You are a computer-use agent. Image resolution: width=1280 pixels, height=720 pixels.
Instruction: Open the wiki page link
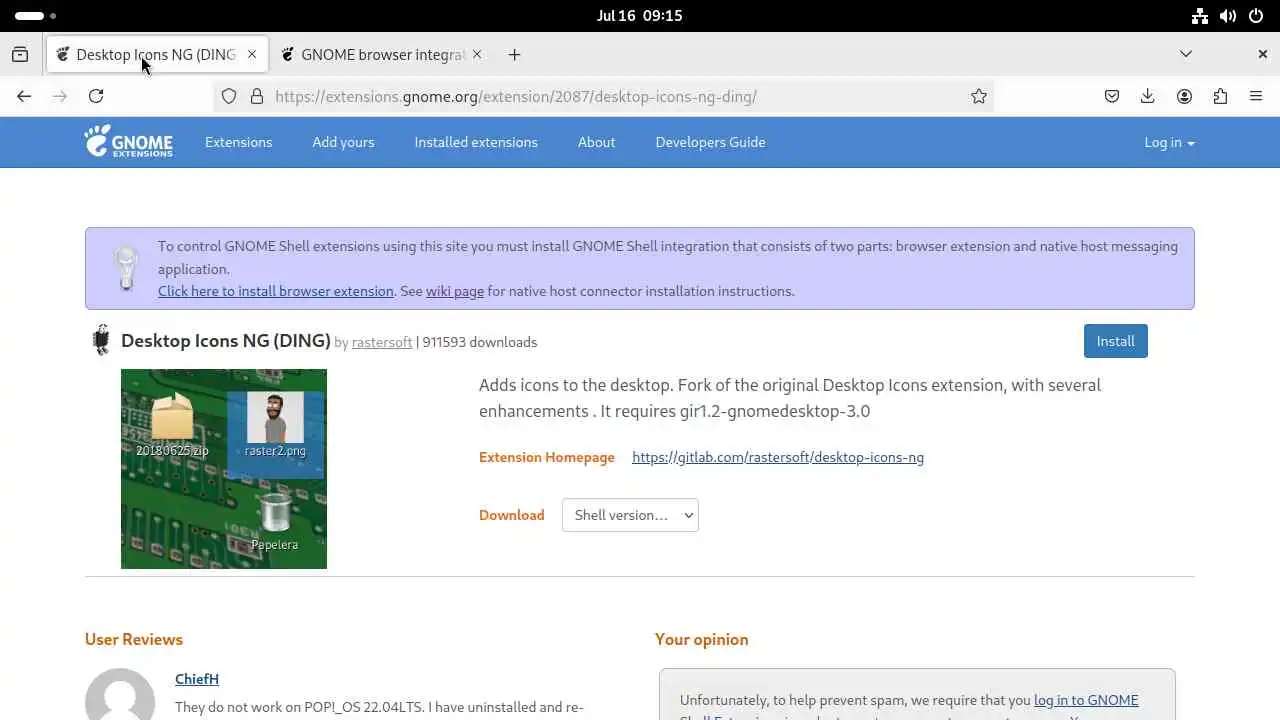pos(455,291)
